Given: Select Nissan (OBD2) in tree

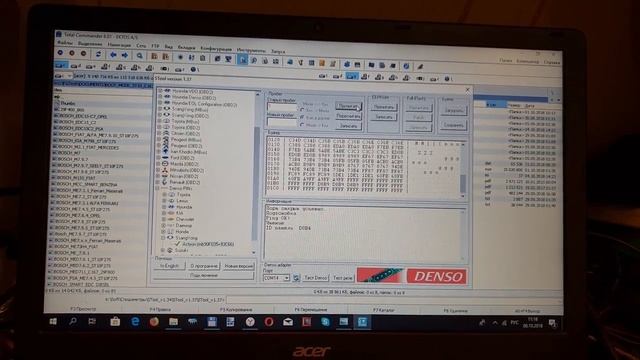Looking at the screenshot, I should [185, 176].
